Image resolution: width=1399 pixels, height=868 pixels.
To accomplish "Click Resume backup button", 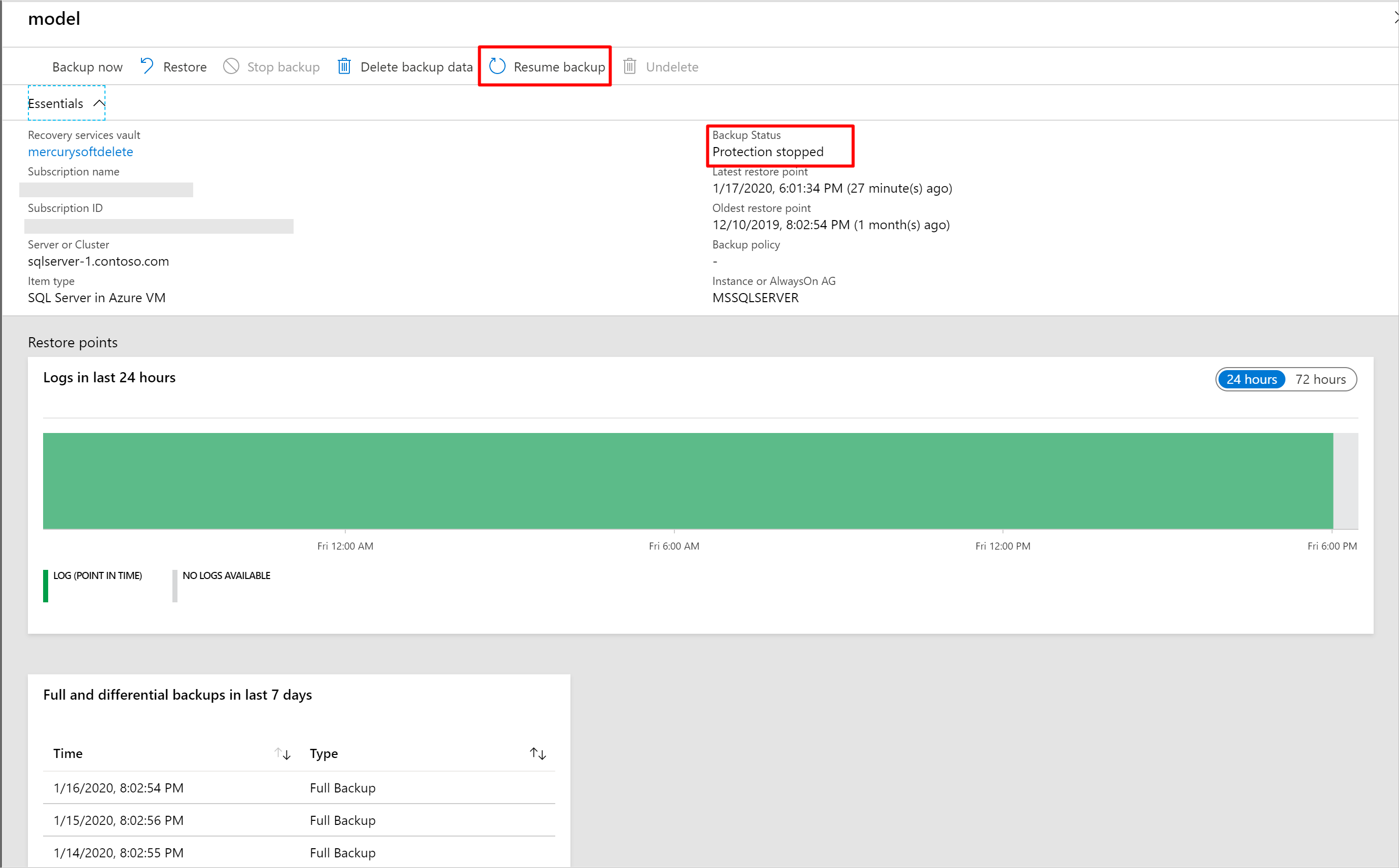I will 546,66.
